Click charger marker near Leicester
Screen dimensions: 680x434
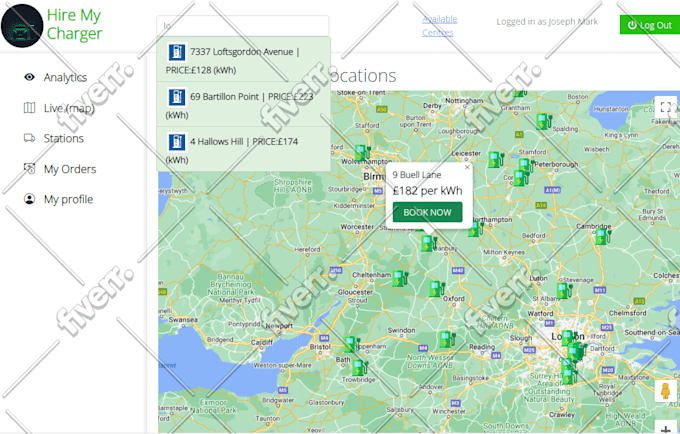click(x=495, y=160)
